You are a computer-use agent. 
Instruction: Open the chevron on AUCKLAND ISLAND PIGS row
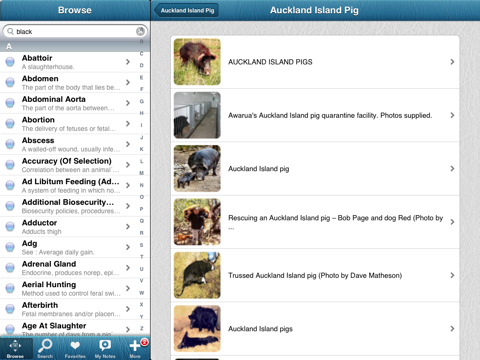(x=452, y=62)
